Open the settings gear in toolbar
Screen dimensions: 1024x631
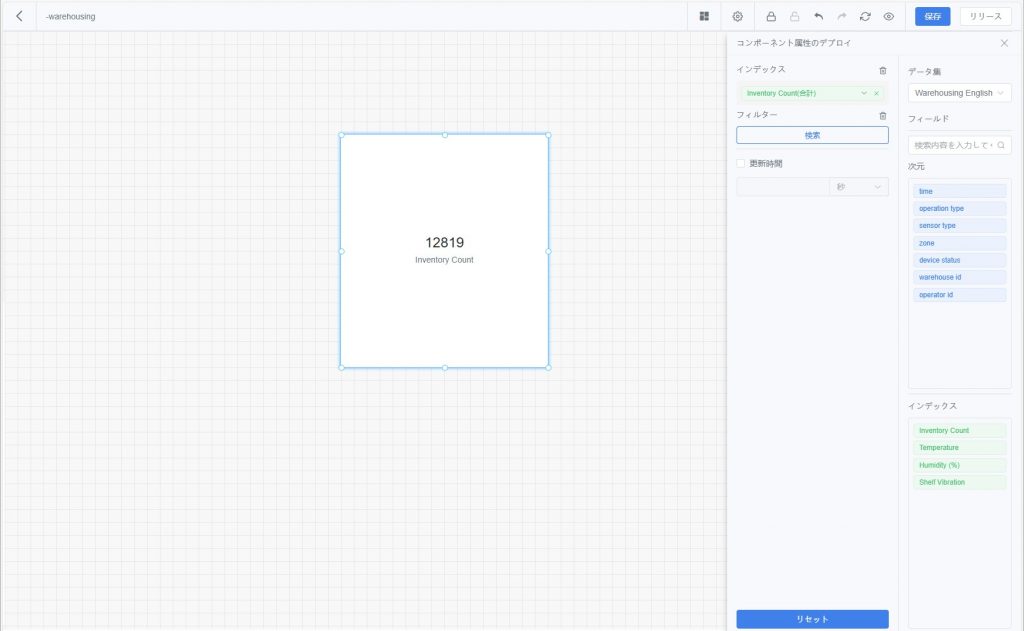pyautogui.click(x=738, y=16)
